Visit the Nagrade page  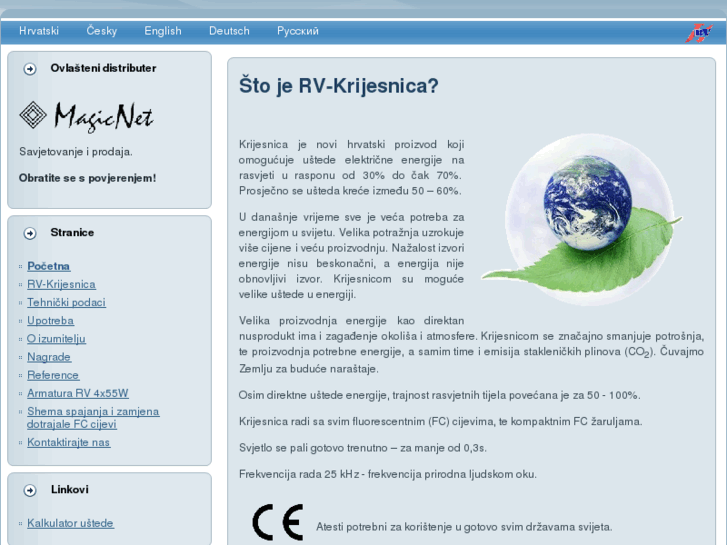point(49,357)
